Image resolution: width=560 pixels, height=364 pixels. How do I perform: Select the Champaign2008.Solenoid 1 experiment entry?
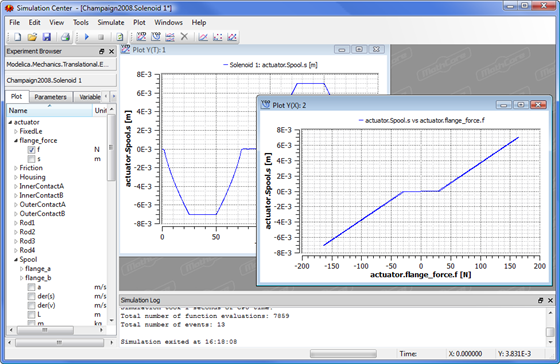tap(61, 80)
